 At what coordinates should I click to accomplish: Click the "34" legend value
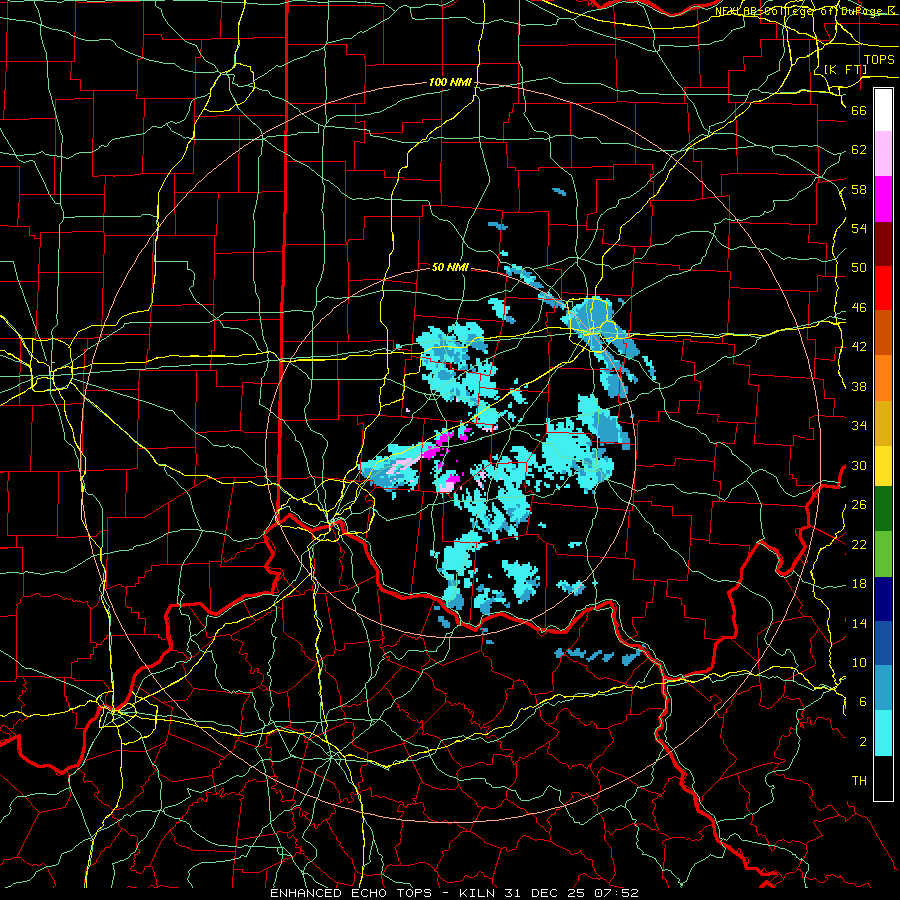859,426
